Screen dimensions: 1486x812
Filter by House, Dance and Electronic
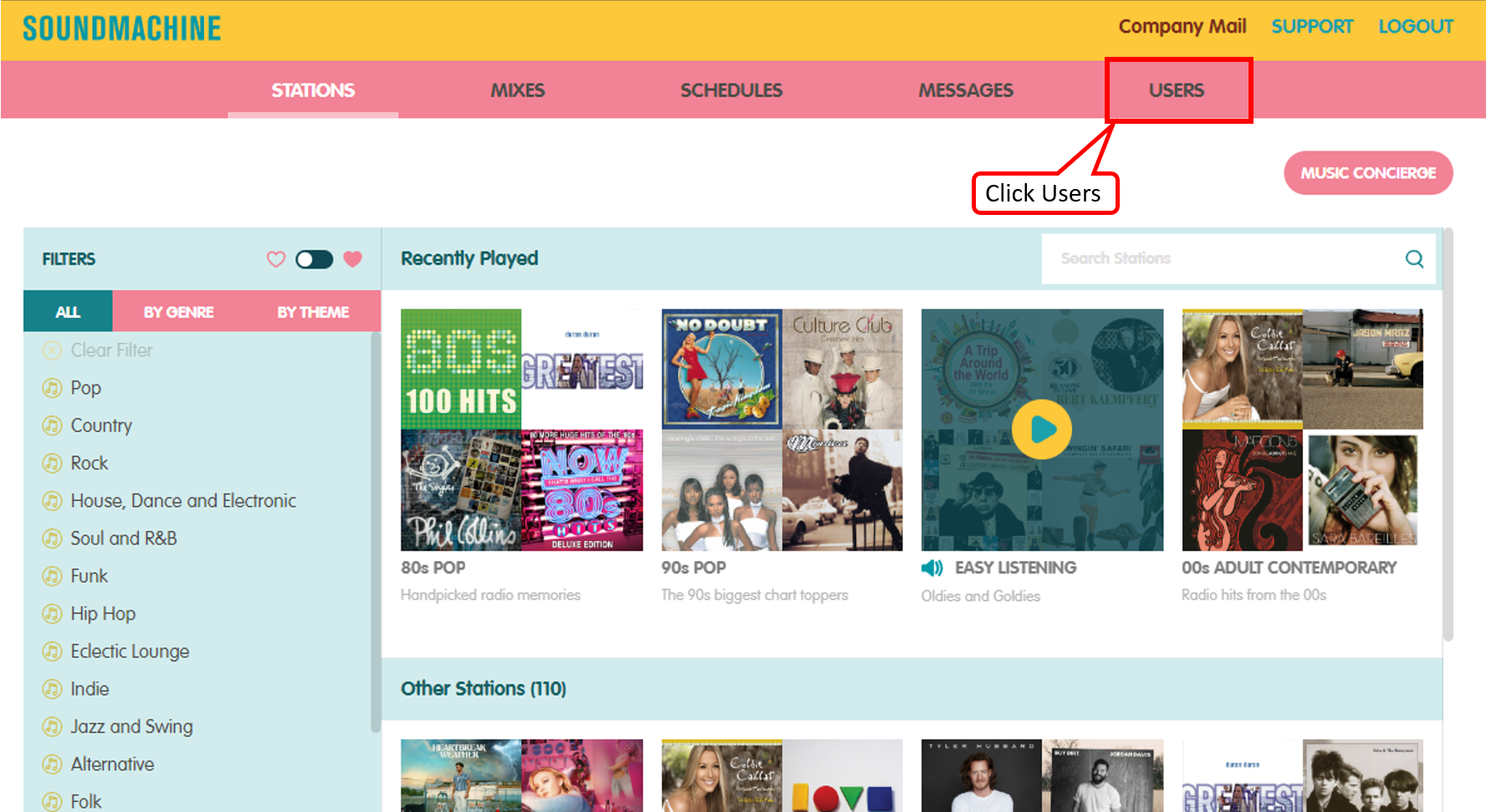[183, 501]
